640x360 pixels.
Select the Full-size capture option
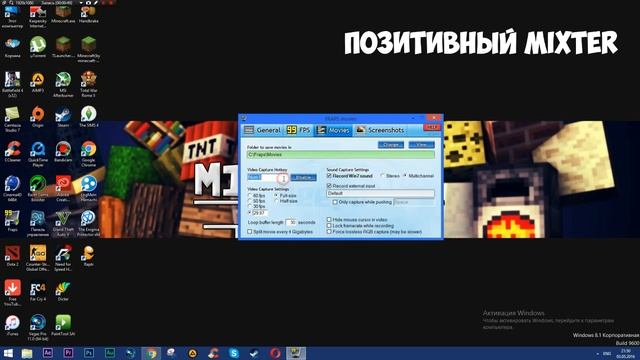pyautogui.click(x=276, y=196)
